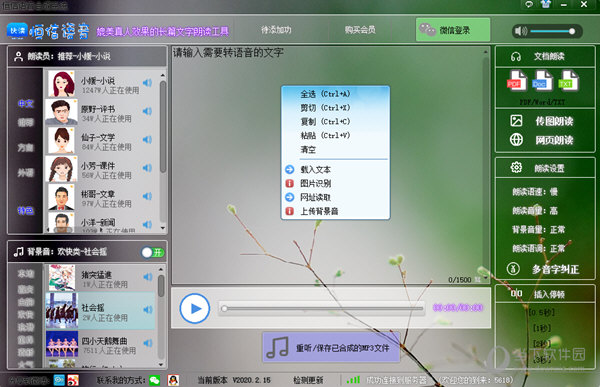Open PDF document file icon
The width and height of the screenshot is (600, 387).
516,81
